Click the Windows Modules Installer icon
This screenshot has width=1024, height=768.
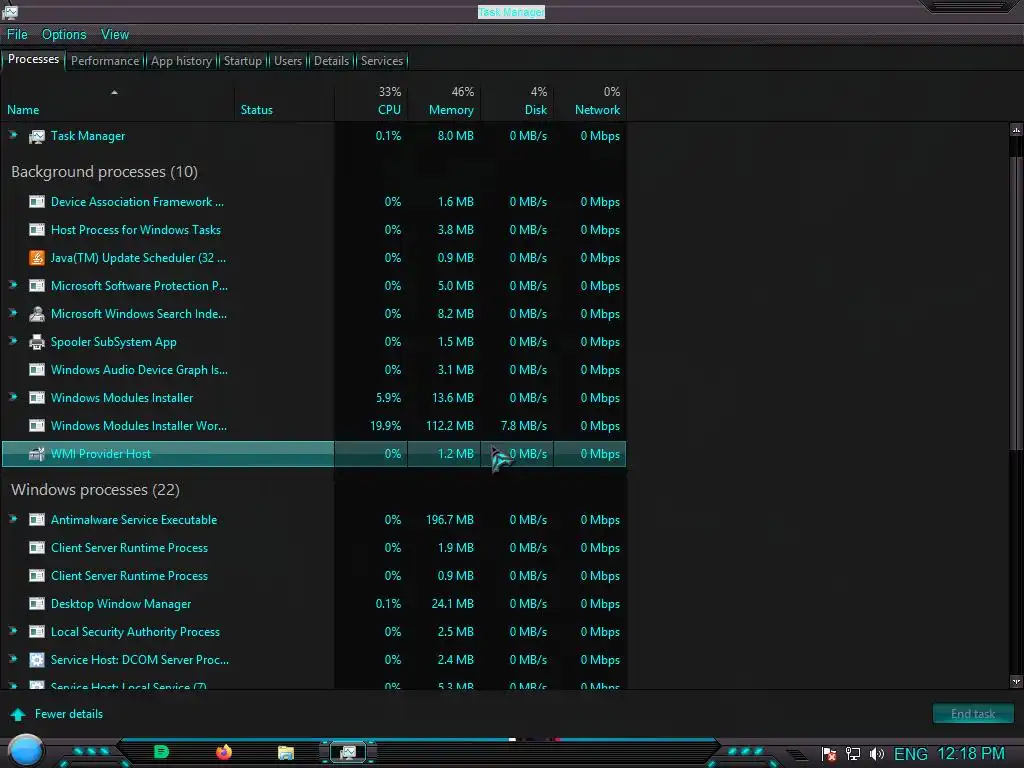(x=37, y=398)
